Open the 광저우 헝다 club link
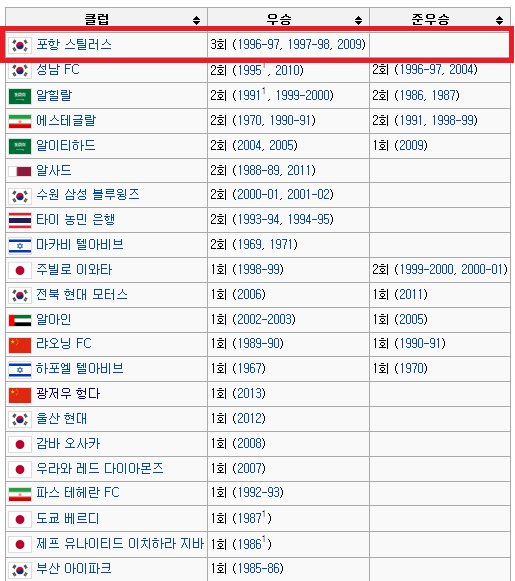 (x=68, y=394)
